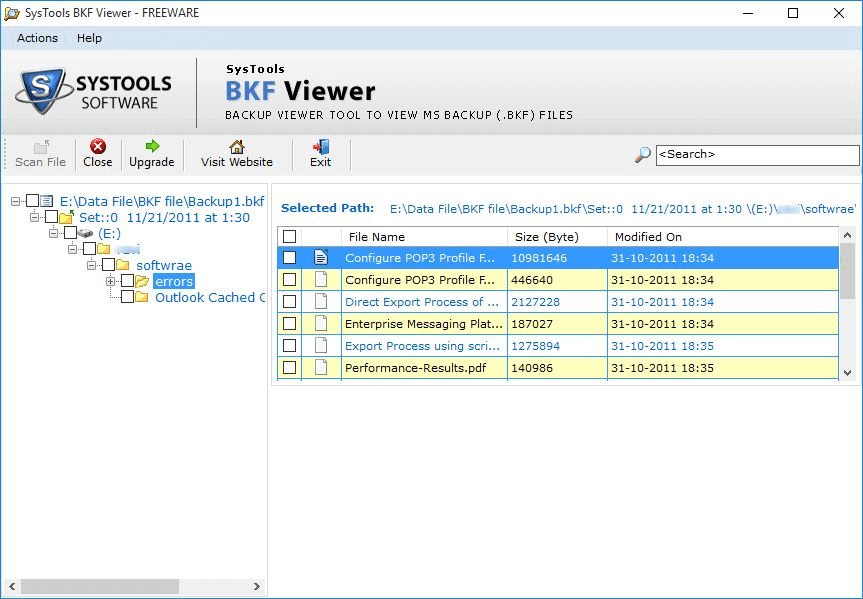863x599 pixels.
Task: Check the box for the 10981646-byte file
Action: click(290, 258)
